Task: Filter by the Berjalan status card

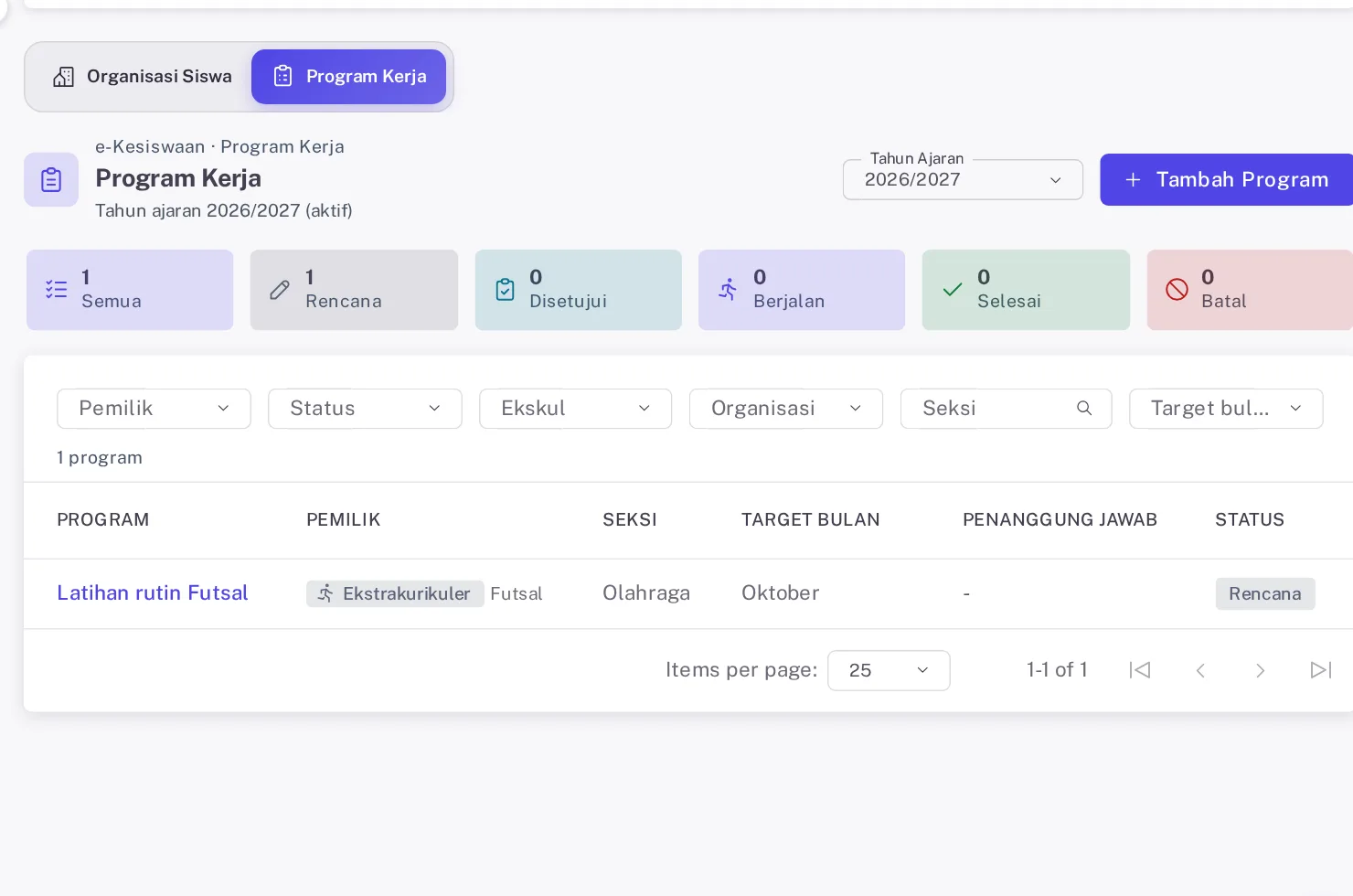Action: pyautogui.click(x=802, y=290)
